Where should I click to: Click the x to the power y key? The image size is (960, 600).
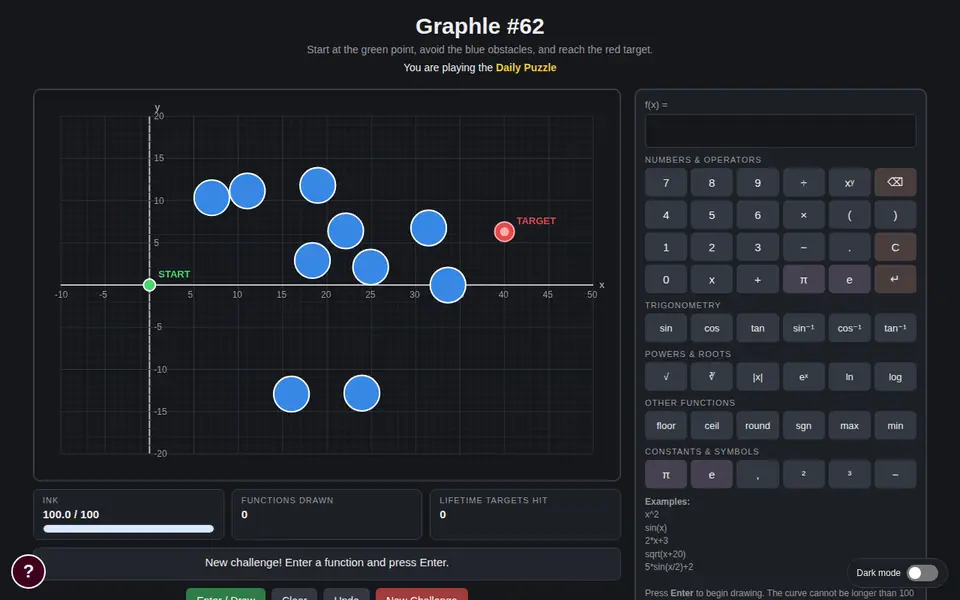click(x=849, y=182)
